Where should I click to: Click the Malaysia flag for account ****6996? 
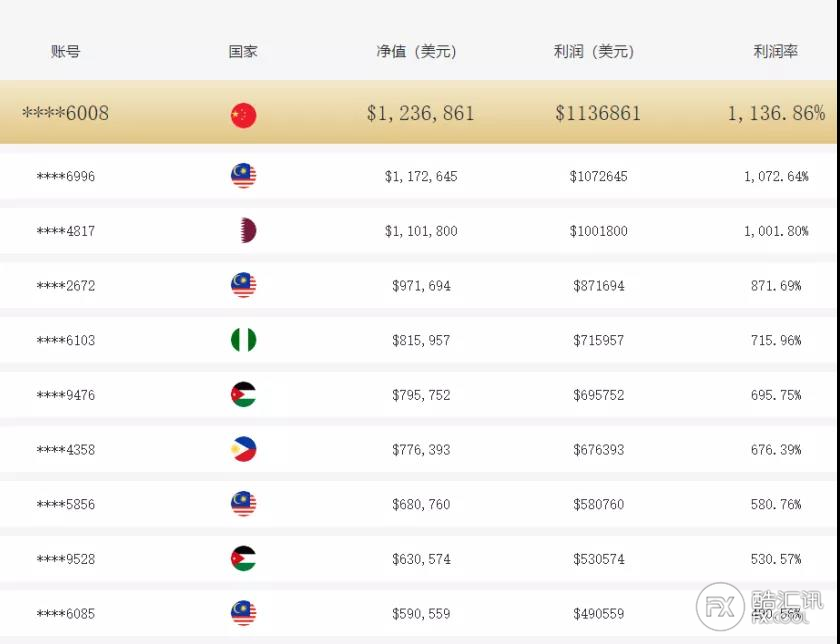(x=243, y=176)
